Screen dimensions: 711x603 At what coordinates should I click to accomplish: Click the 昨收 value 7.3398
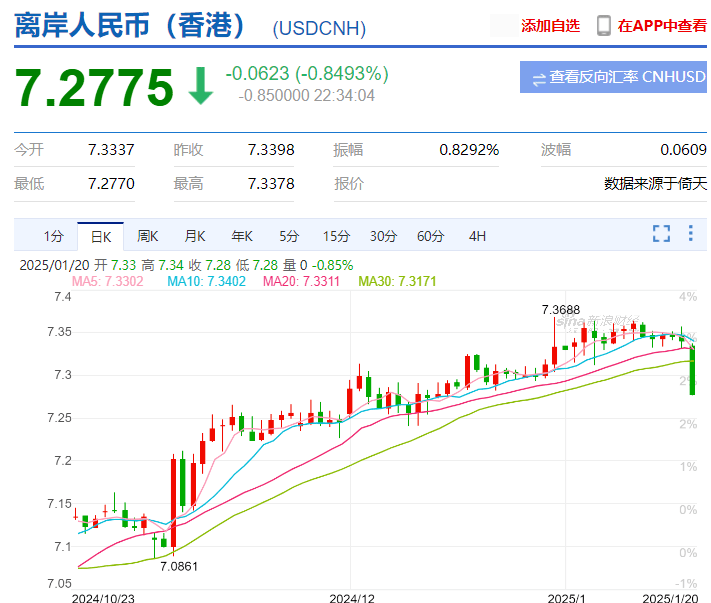coord(271,150)
